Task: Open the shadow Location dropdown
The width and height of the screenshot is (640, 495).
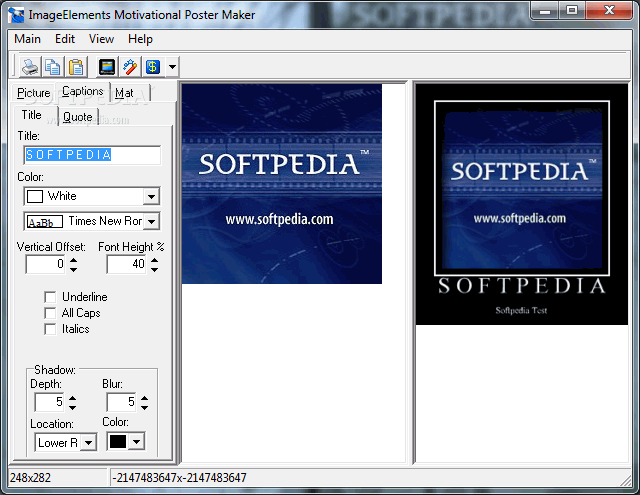Action: click(x=89, y=443)
